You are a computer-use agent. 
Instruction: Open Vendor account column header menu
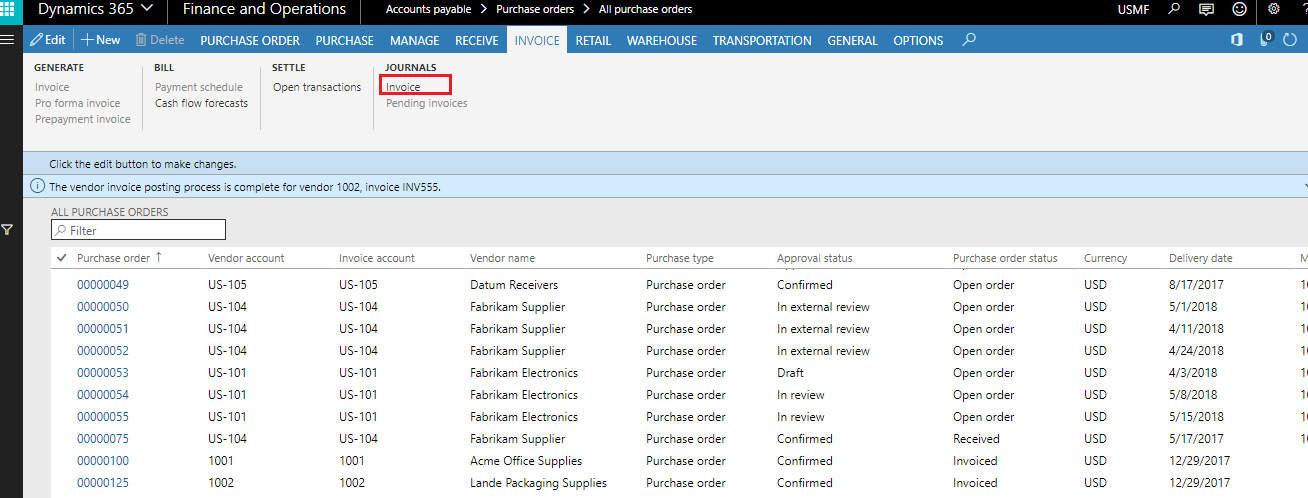tap(246, 258)
